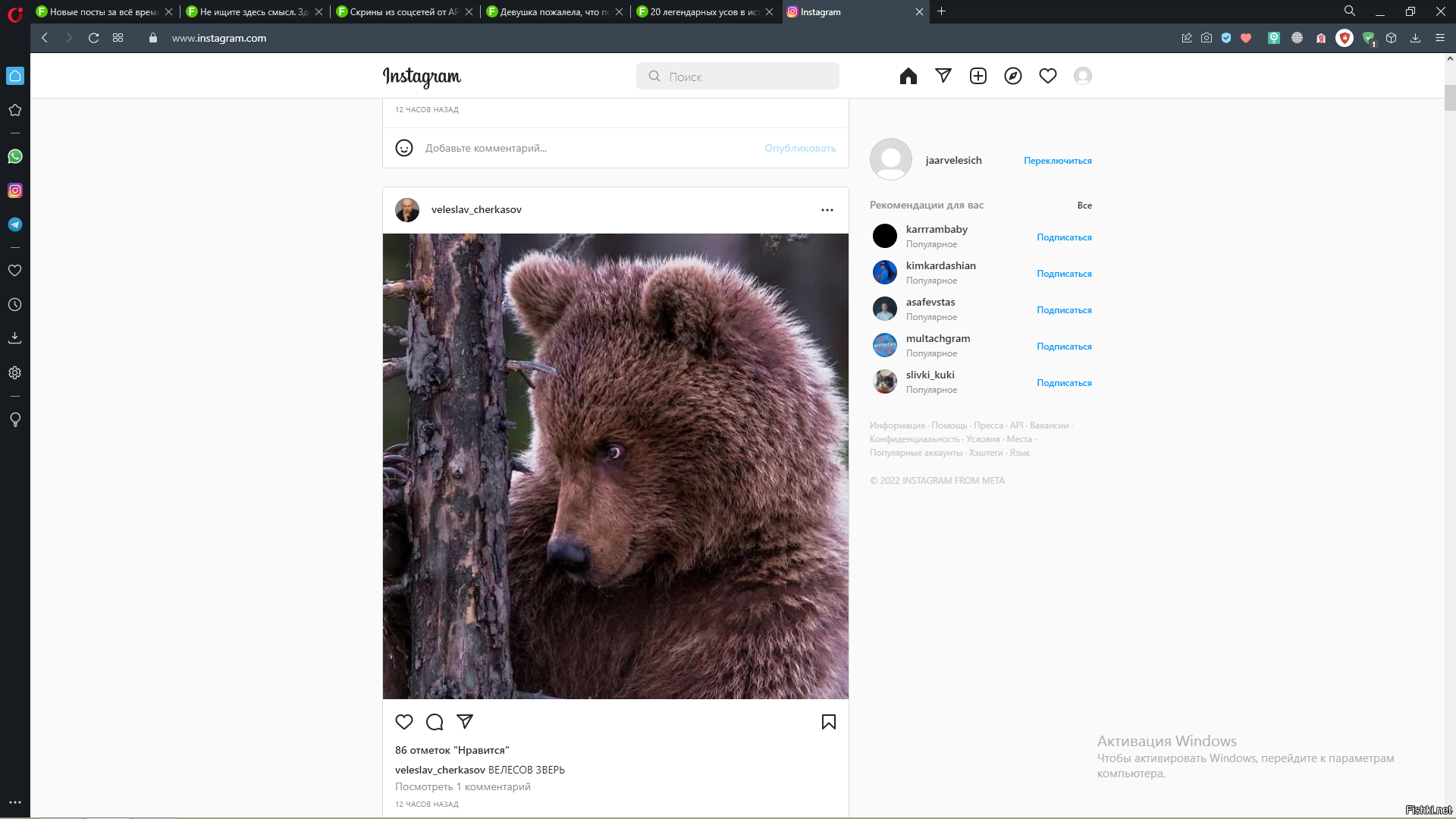Follow kimkardashian via Подписаться link
Screen dimensions: 1456x819
[1064, 274]
